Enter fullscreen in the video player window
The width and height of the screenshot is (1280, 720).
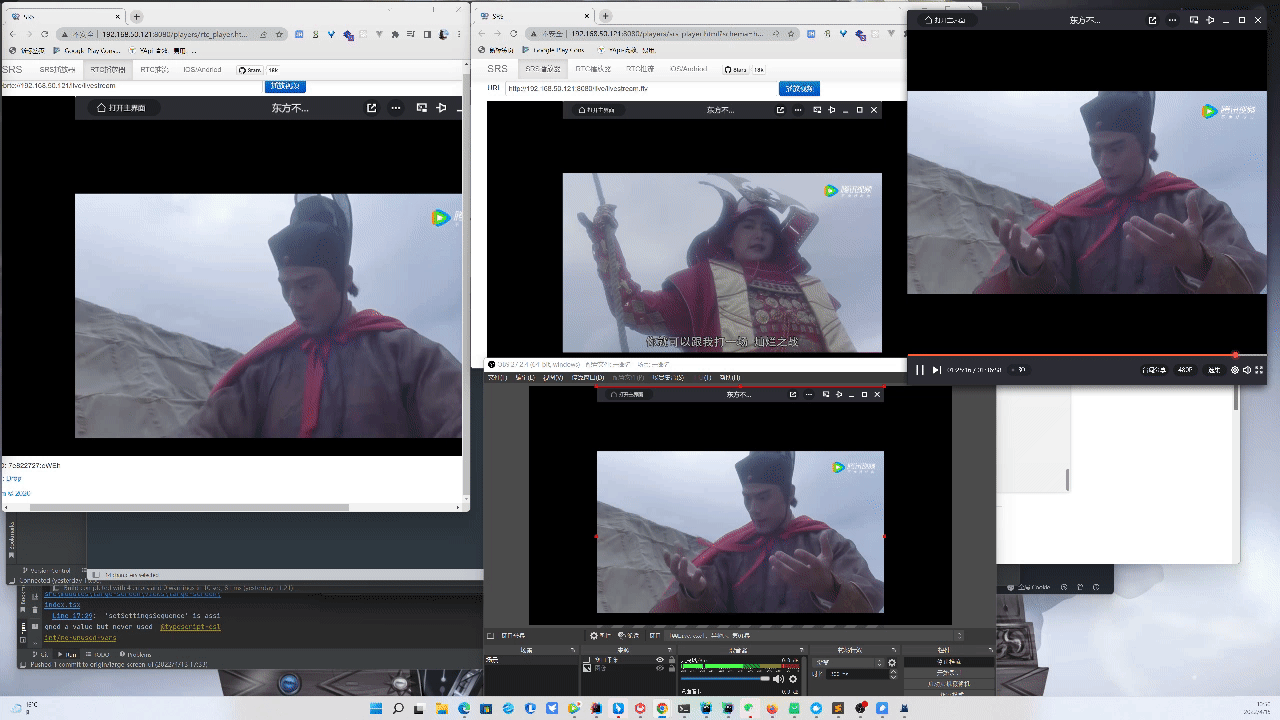(x=1259, y=370)
